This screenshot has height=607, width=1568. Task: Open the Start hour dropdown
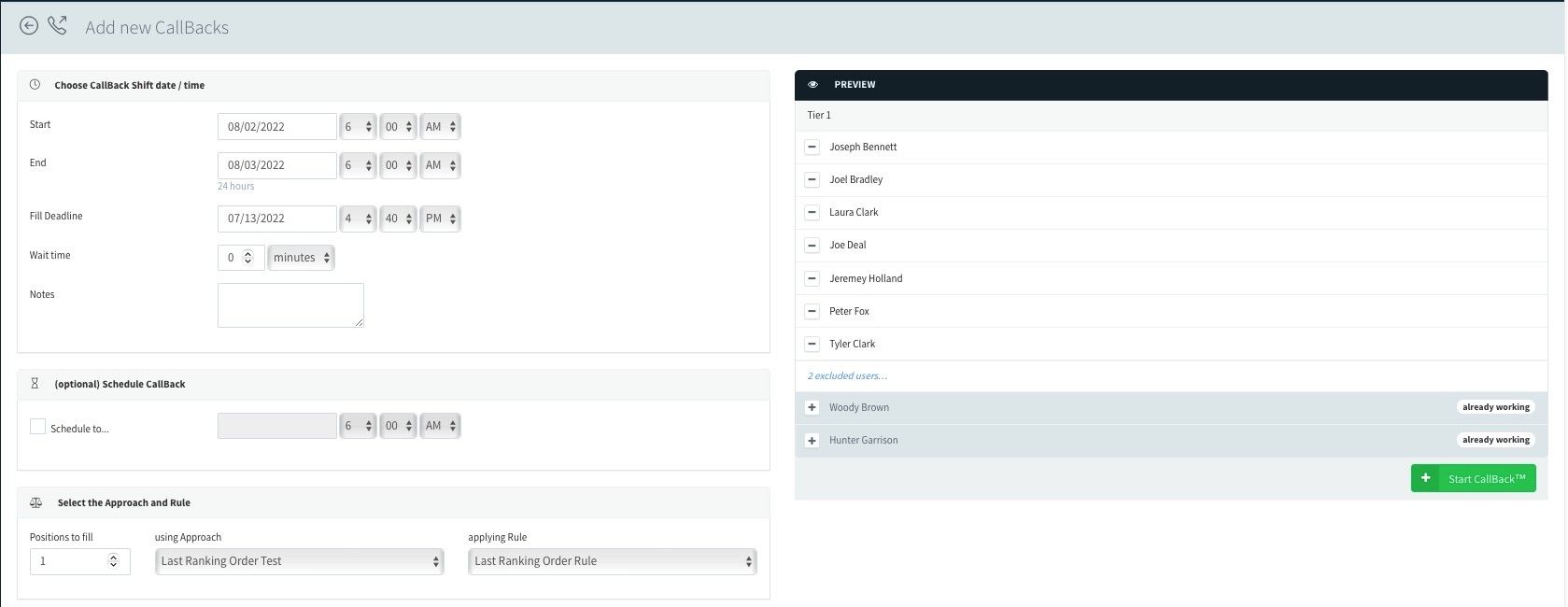pyautogui.click(x=358, y=127)
